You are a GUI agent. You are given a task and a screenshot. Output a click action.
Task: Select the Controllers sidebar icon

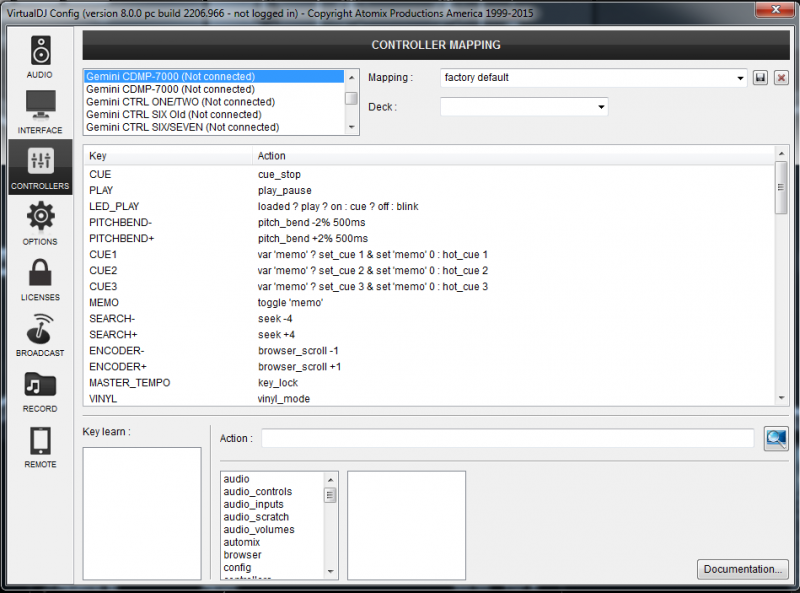(40, 167)
